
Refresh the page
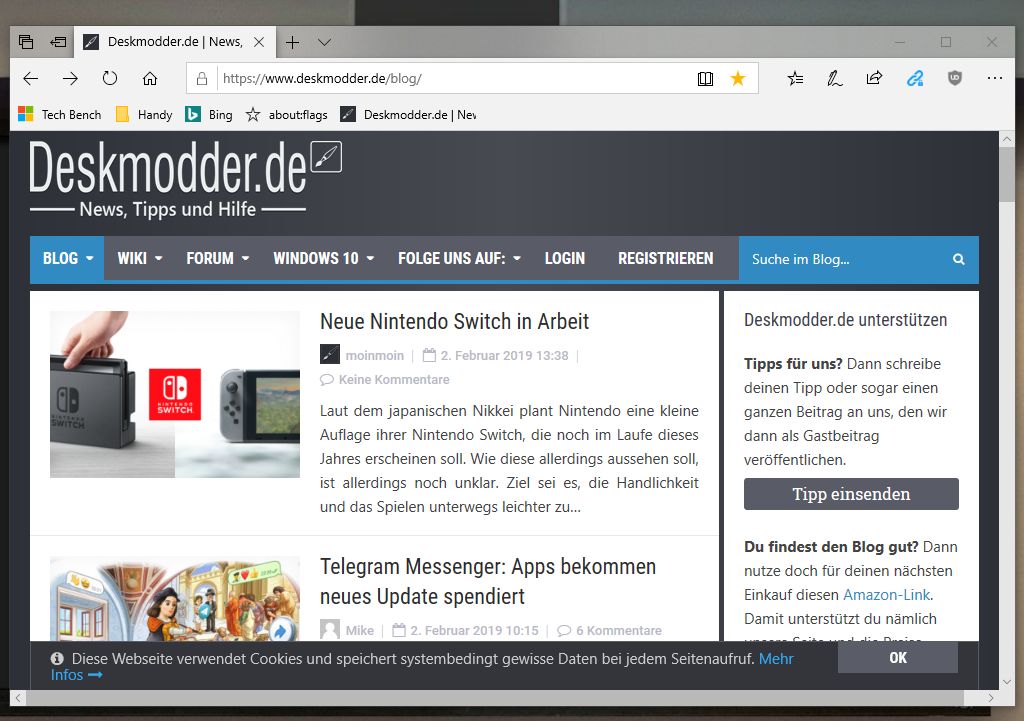click(x=110, y=78)
